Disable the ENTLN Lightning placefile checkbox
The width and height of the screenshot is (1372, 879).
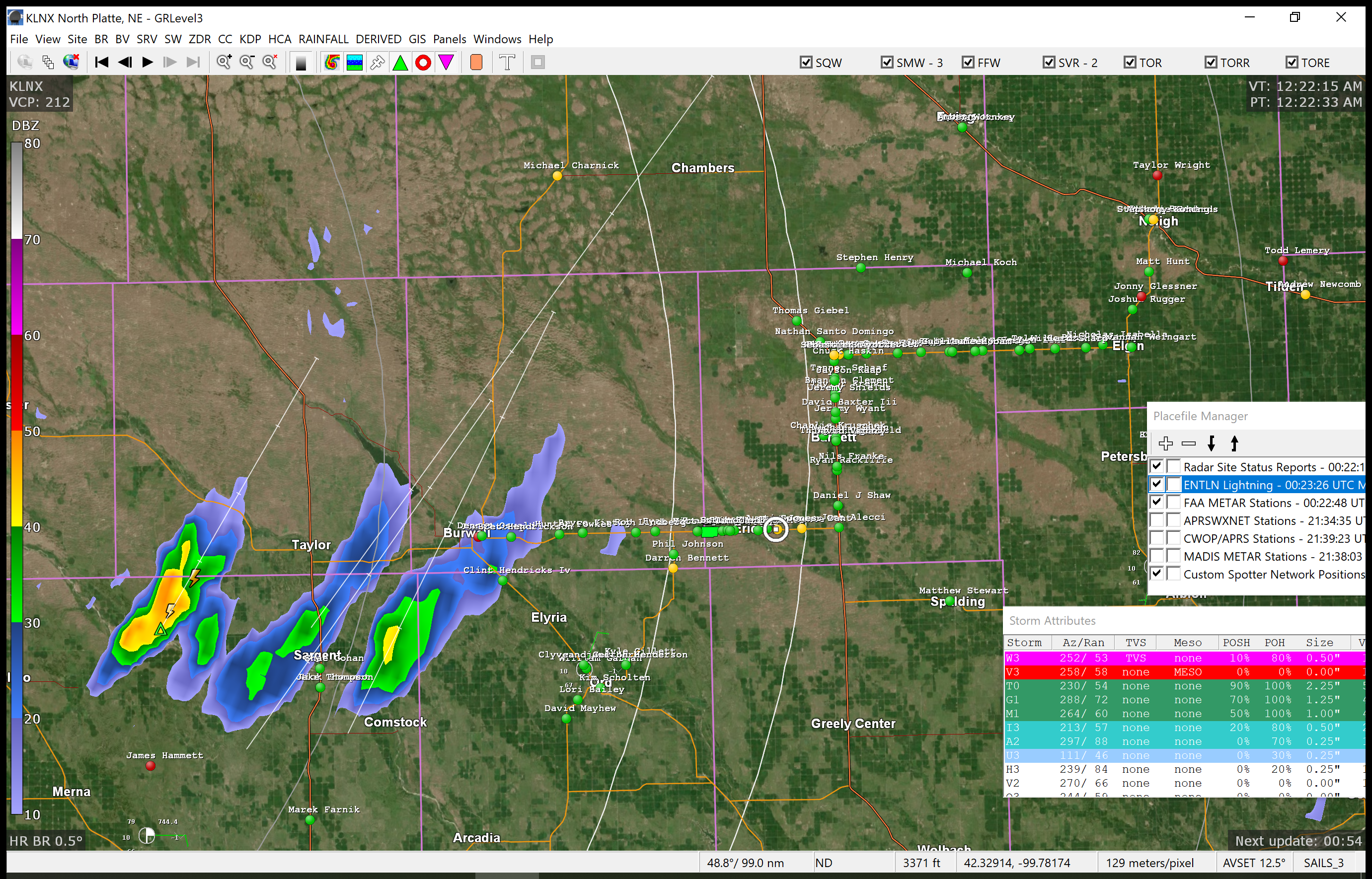(1157, 485)
